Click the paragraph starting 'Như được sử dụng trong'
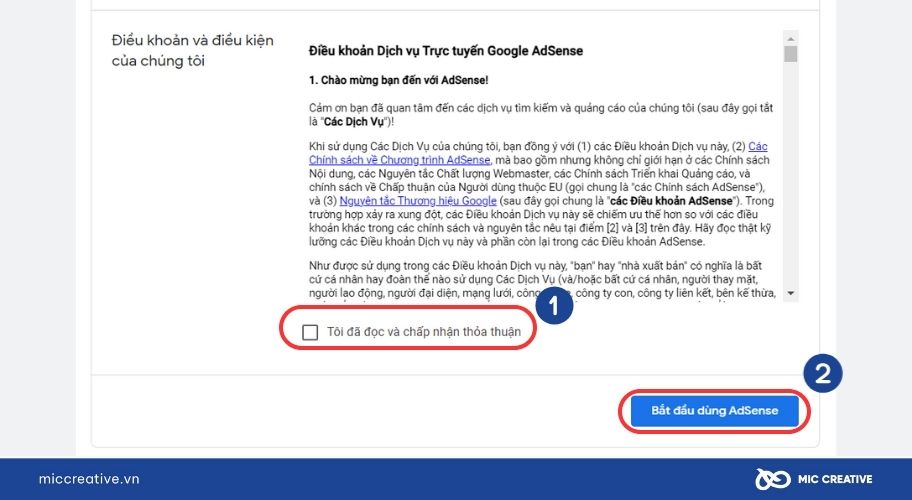The image size is (912, 500). pos(542,279)
